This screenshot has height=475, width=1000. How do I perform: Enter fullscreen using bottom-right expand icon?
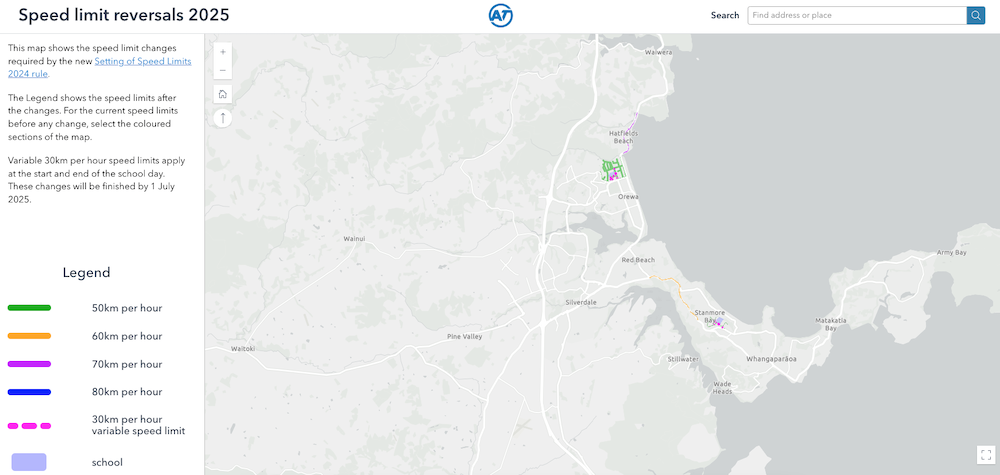click(984, 455)
